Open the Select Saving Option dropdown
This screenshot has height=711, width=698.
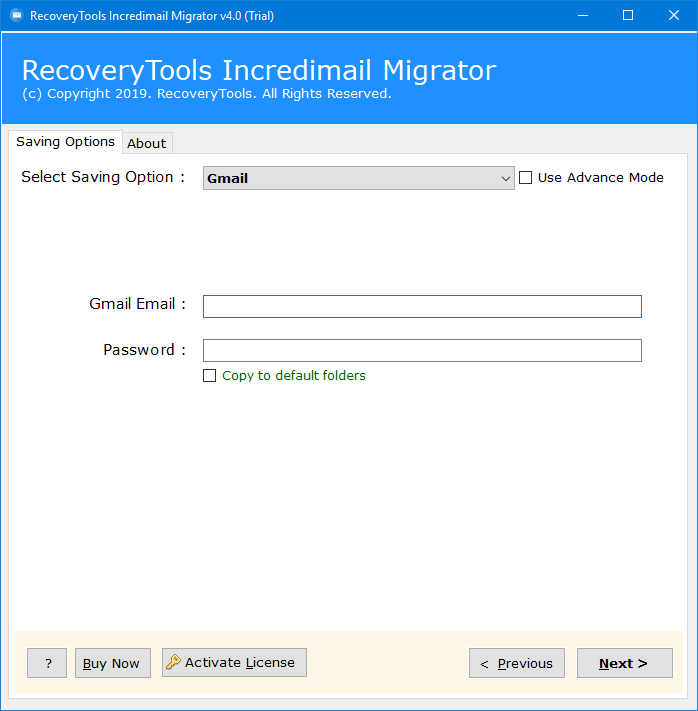pyautogui.click(x=358, y=178)
